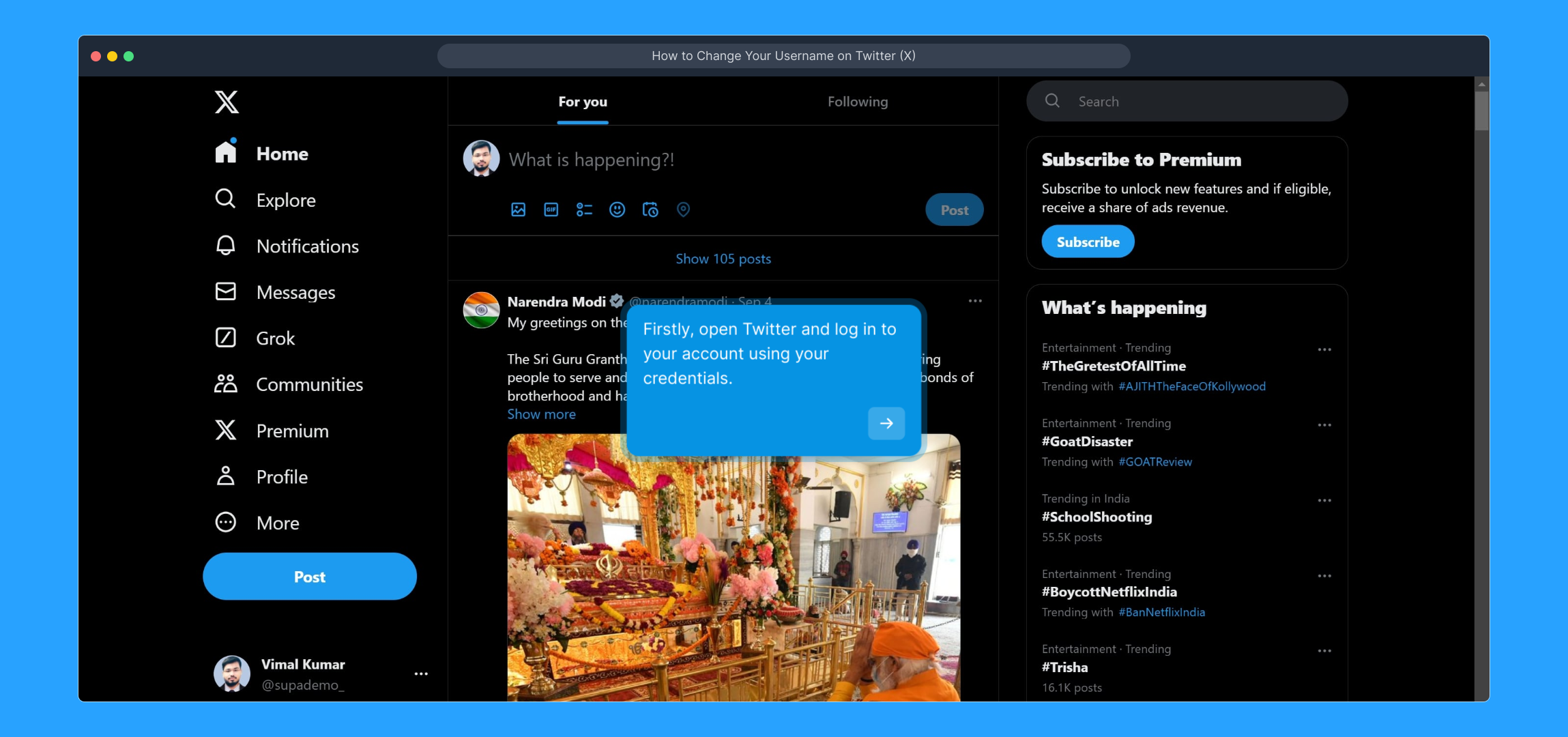Image resolution: width=1568 pixels, height=737 pixels.
Task: Add a poll using the poll icon
Action: tap(584, 209)
